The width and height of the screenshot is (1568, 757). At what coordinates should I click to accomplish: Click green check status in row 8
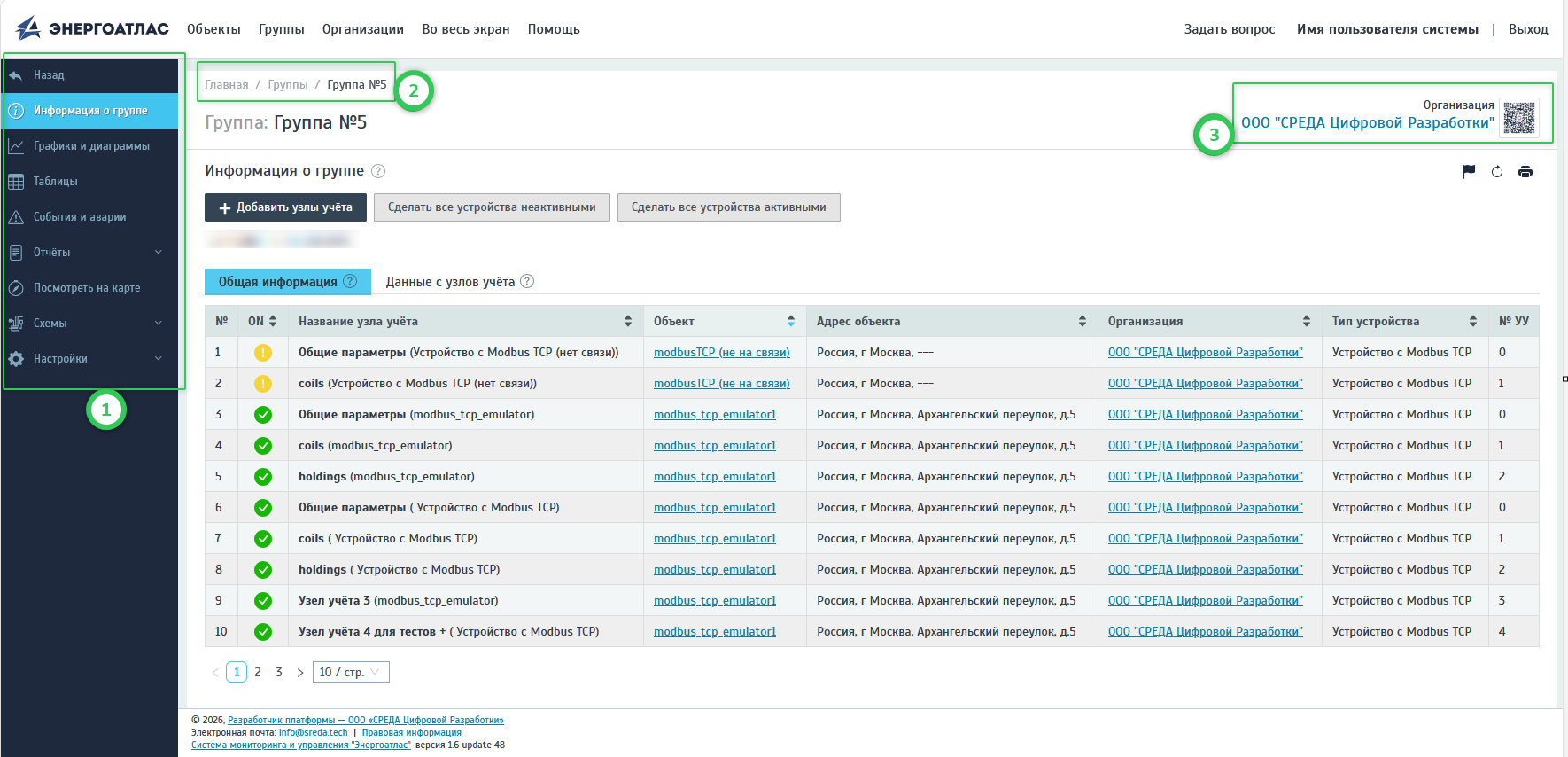tap(263, 569)
